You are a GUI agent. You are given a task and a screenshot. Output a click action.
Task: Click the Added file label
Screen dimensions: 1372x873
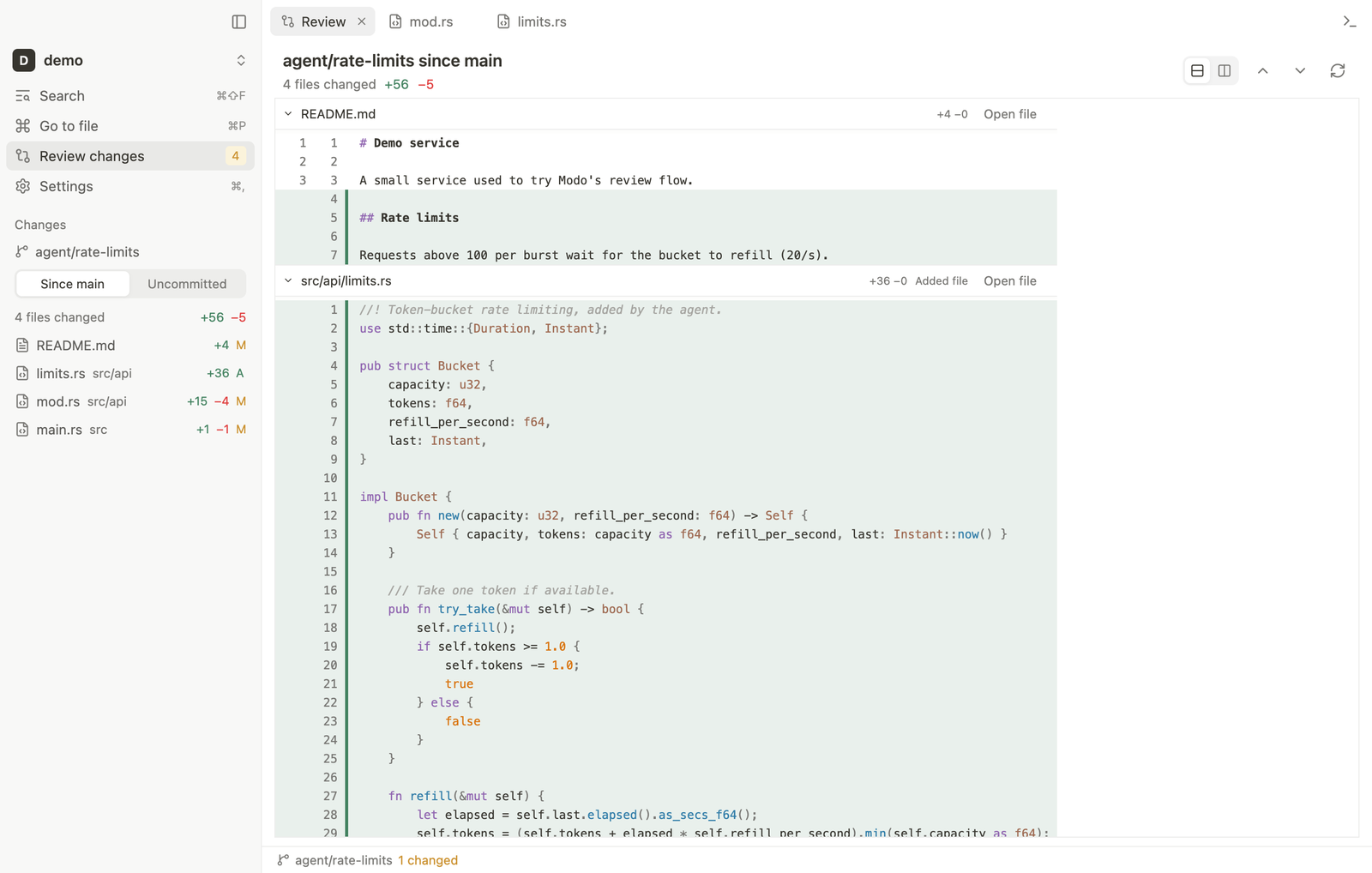(x=942, y=280)
